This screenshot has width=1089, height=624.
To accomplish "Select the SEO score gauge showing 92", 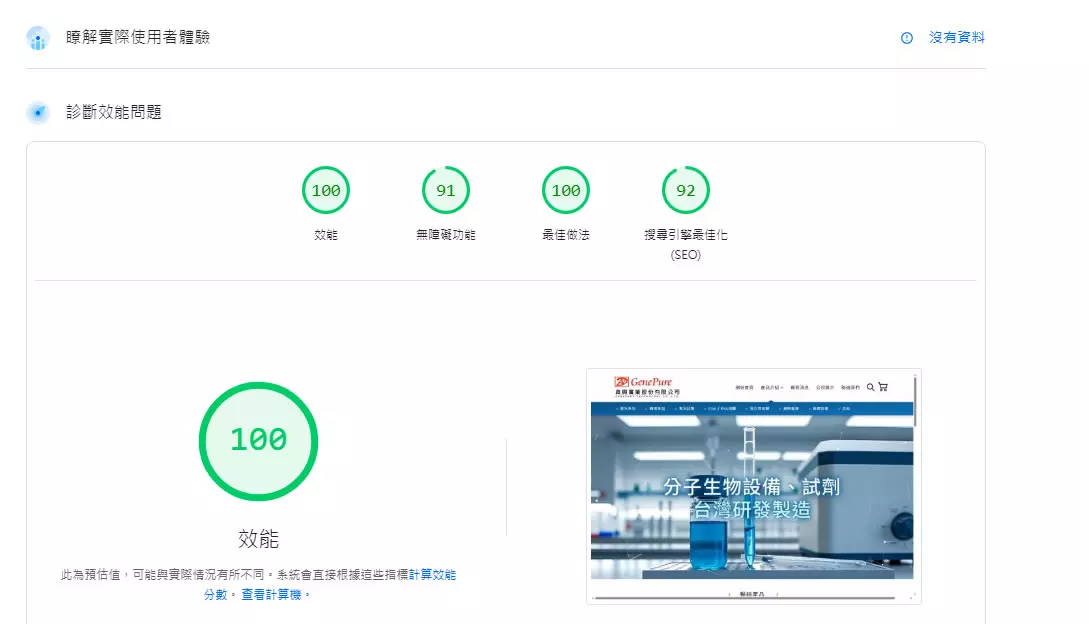I will click(686, 190).
